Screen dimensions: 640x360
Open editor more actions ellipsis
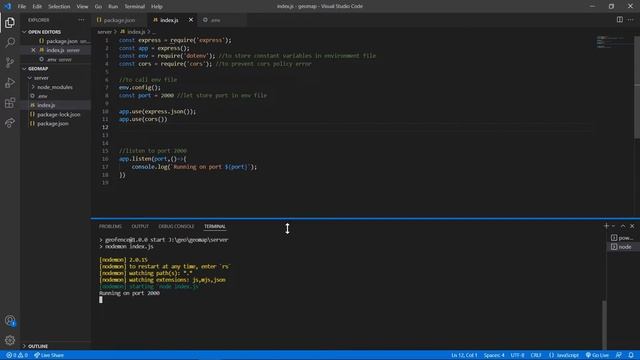click(x=631, y=20)
